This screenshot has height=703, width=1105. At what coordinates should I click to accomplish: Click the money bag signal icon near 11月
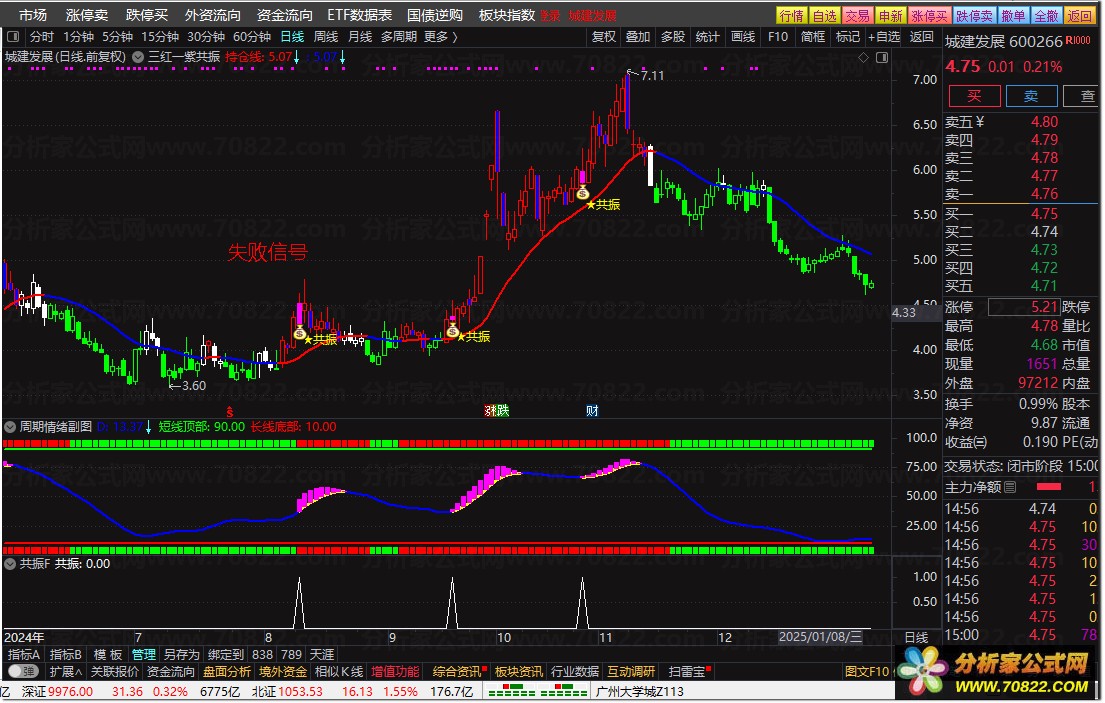tap(582, 192)
